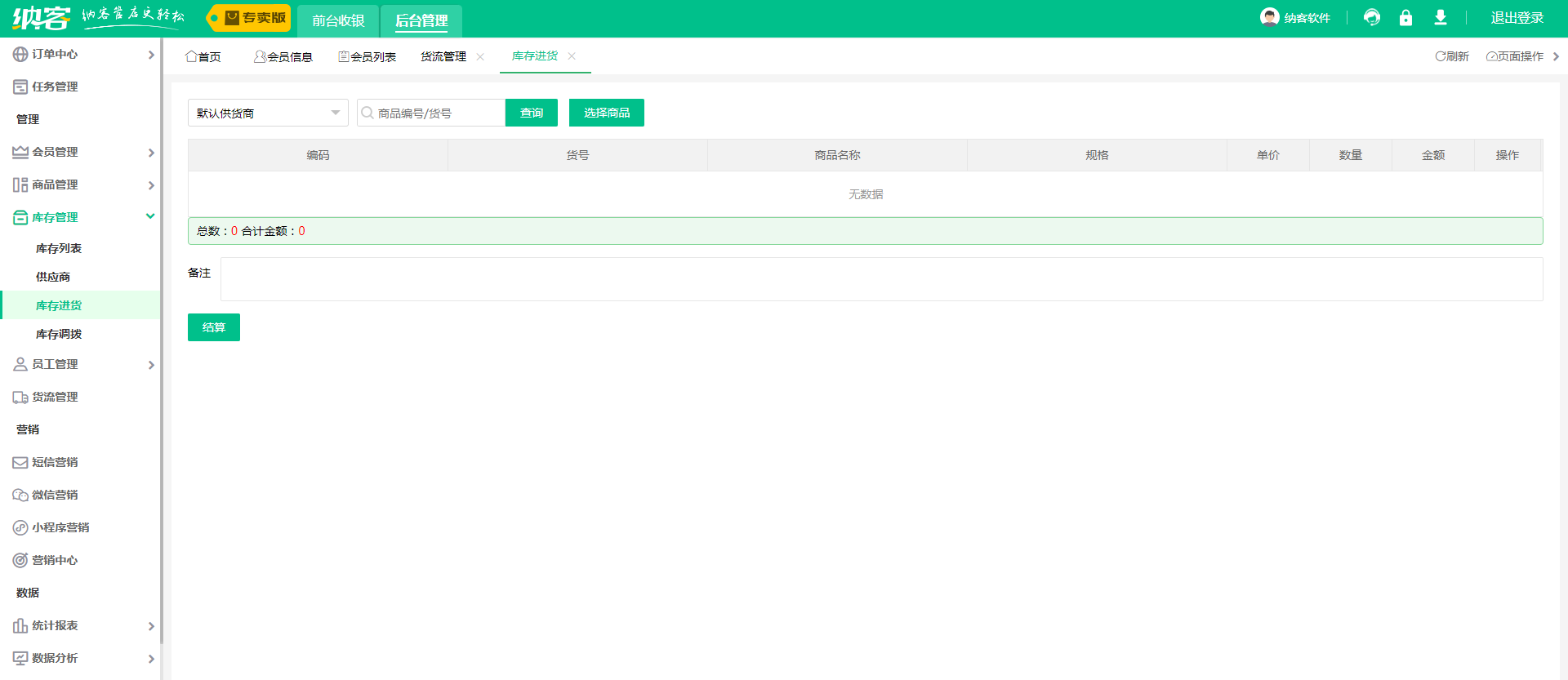Click the 选择商品 button

(606, 113)
